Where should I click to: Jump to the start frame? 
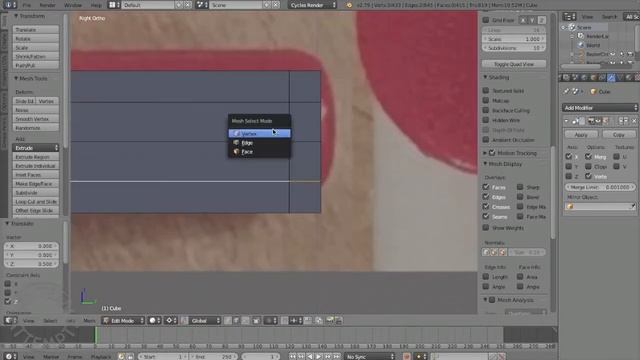pyautogui.click(x=293, y=357)
